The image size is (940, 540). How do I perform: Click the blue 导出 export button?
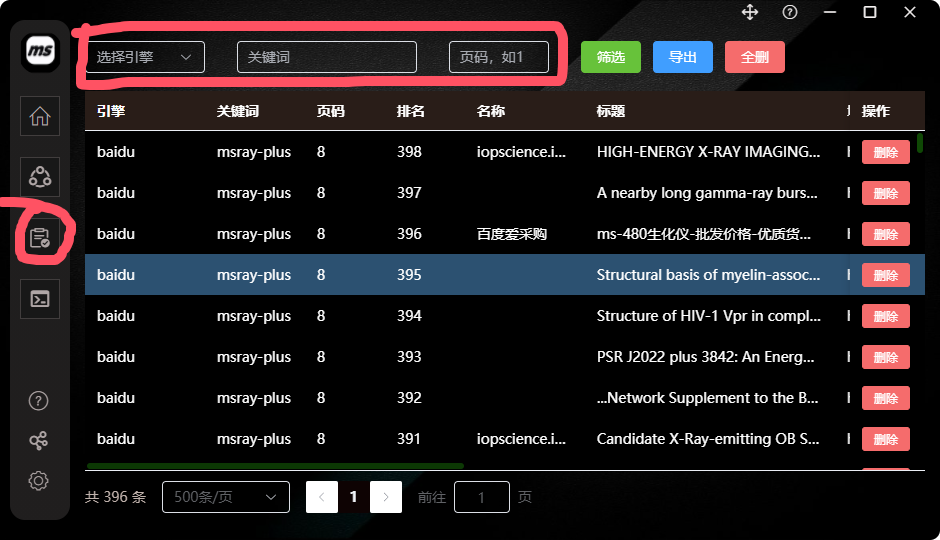[x=683, y=57]
